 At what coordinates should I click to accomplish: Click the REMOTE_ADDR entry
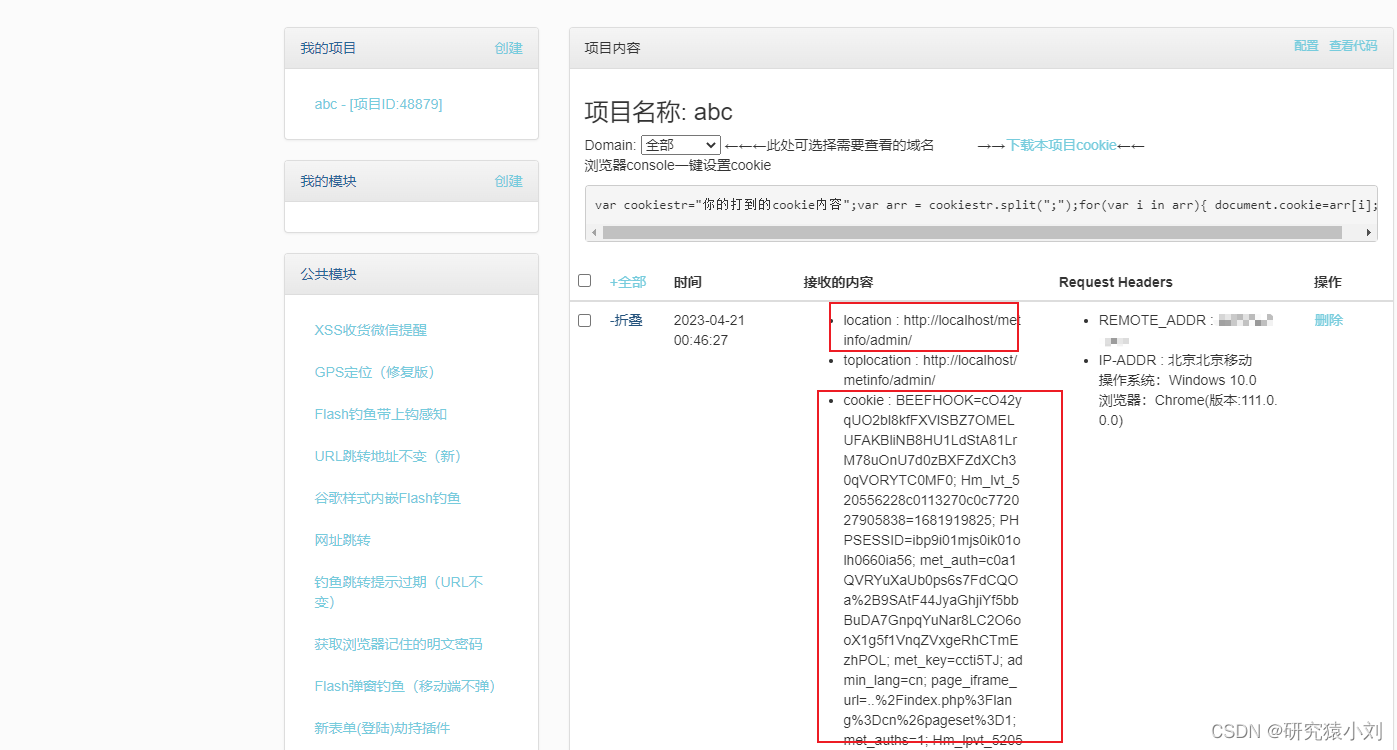click(1186, 330)
